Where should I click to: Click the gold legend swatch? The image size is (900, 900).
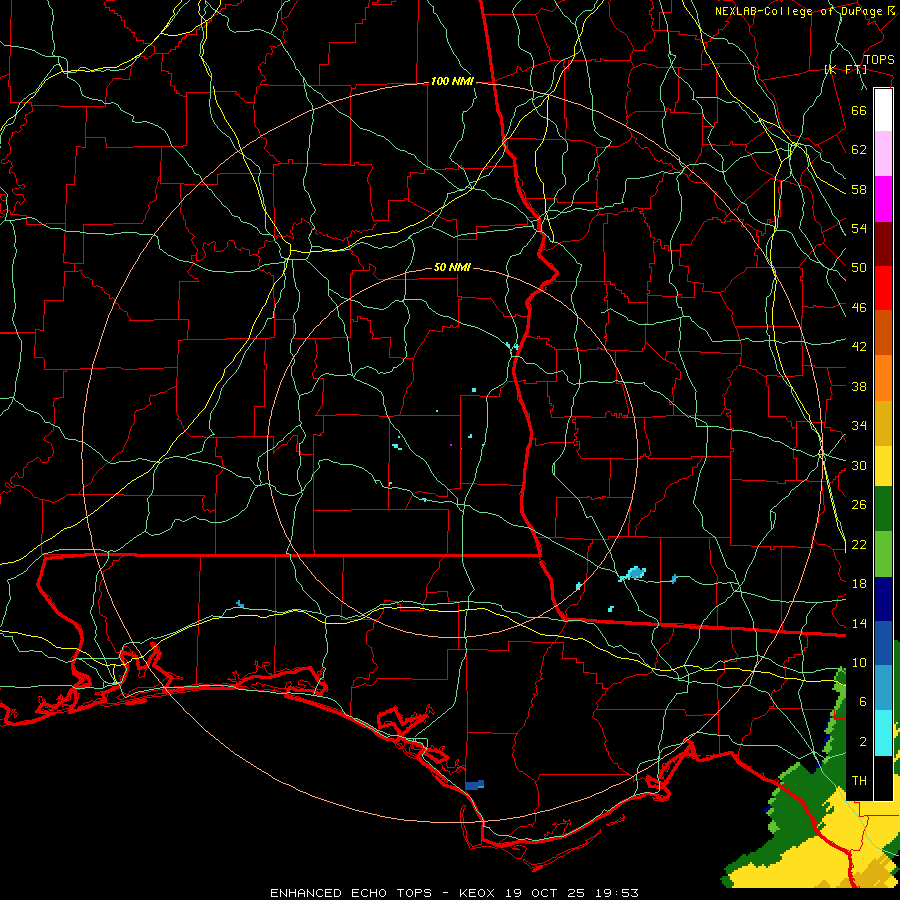tap(883, 423)
